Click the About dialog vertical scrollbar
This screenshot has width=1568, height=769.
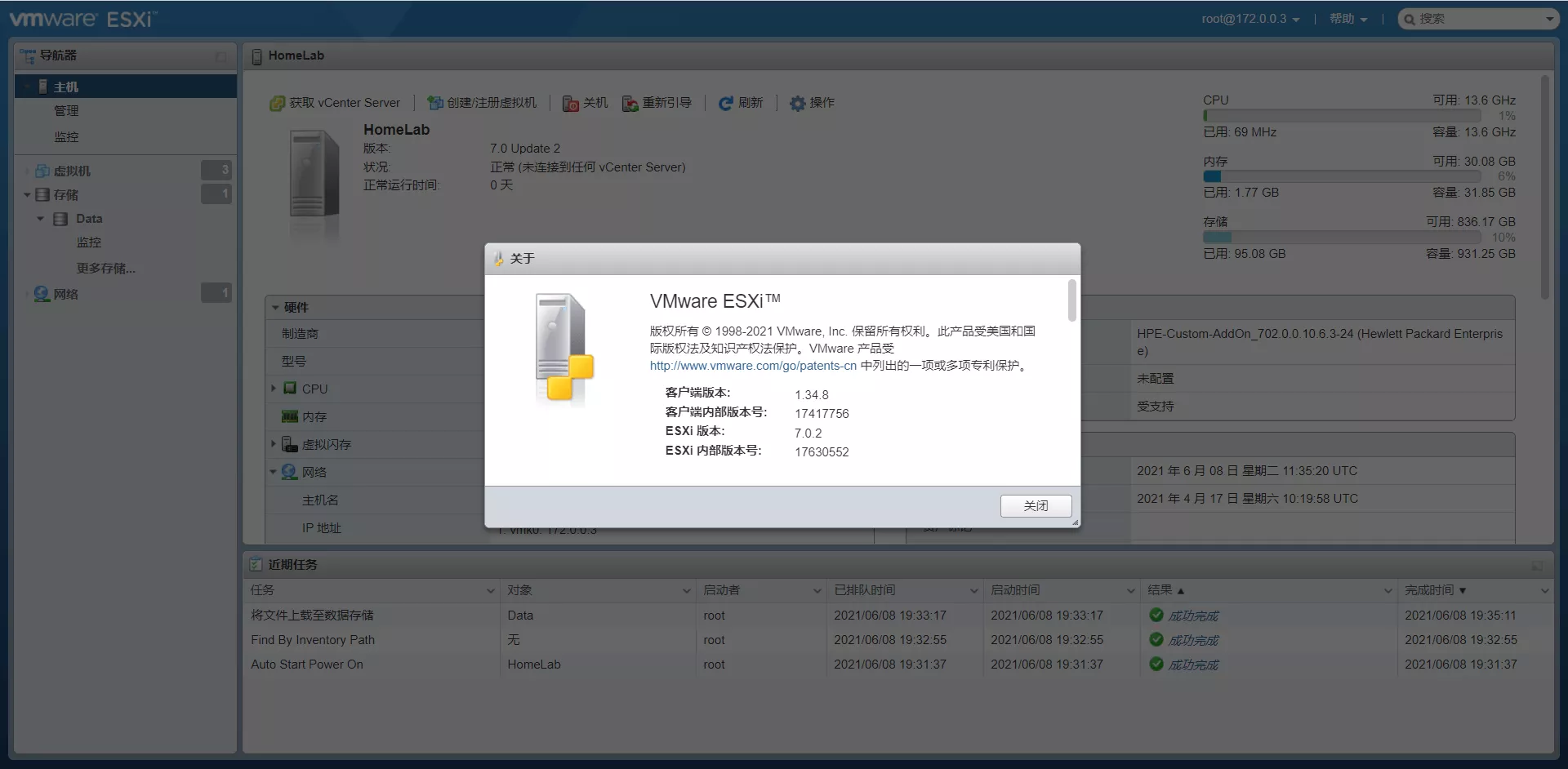(1072, 300)
